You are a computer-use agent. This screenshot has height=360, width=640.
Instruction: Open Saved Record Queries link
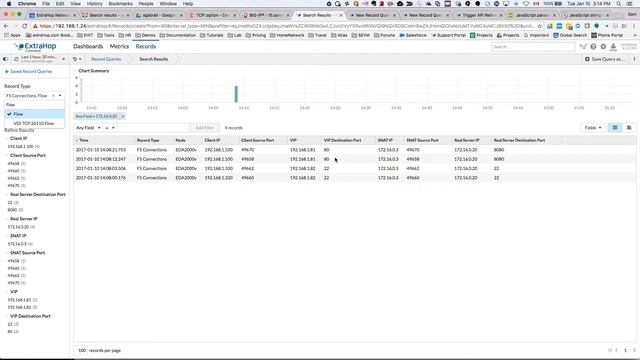[29, 71]
